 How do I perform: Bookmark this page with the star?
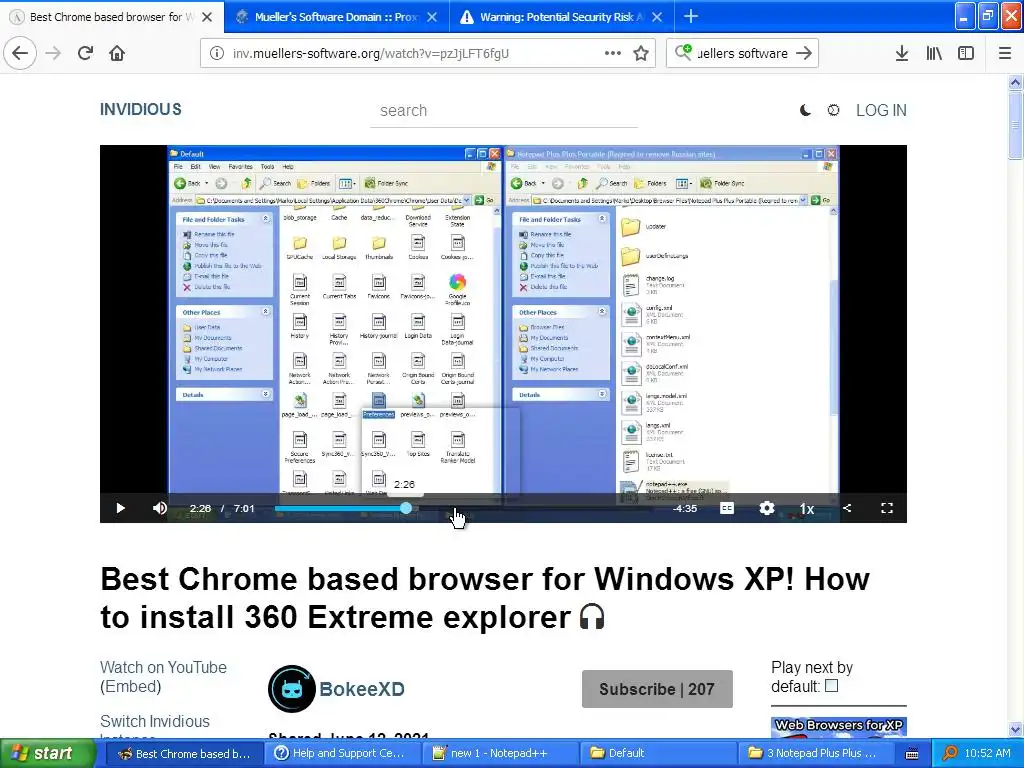(x=641, y=54)
